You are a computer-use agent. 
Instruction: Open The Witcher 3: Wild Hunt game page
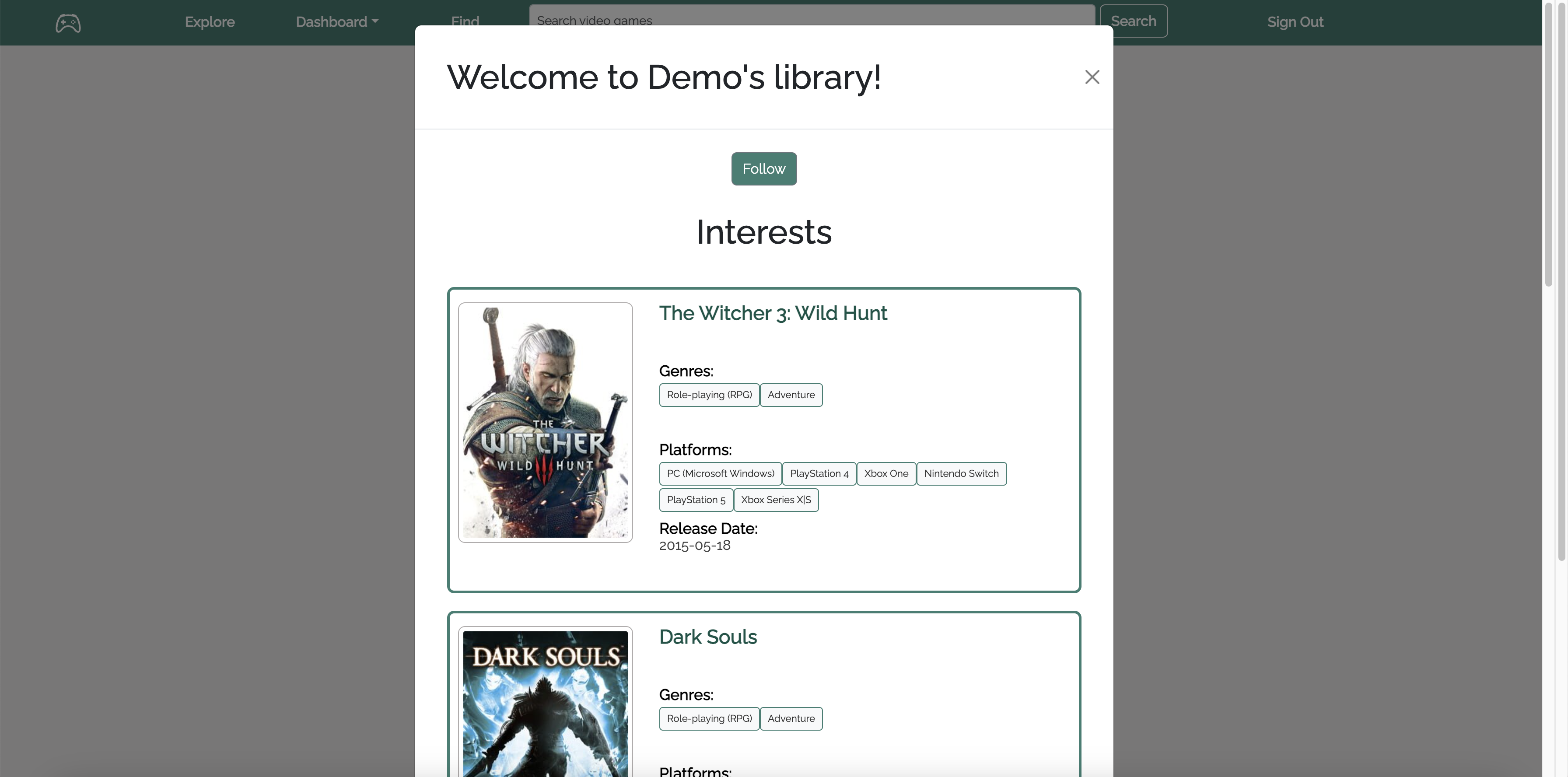[x=773, y=313]
